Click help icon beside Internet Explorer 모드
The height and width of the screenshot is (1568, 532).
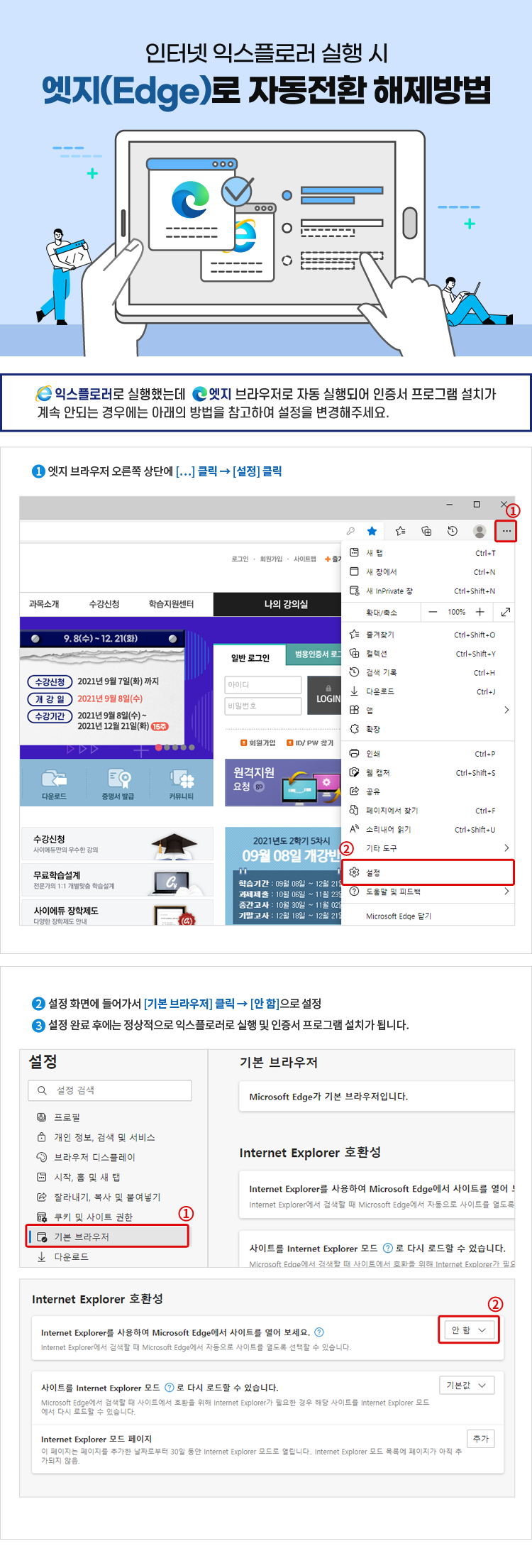pyautogui.click(x=170, y=1387)
